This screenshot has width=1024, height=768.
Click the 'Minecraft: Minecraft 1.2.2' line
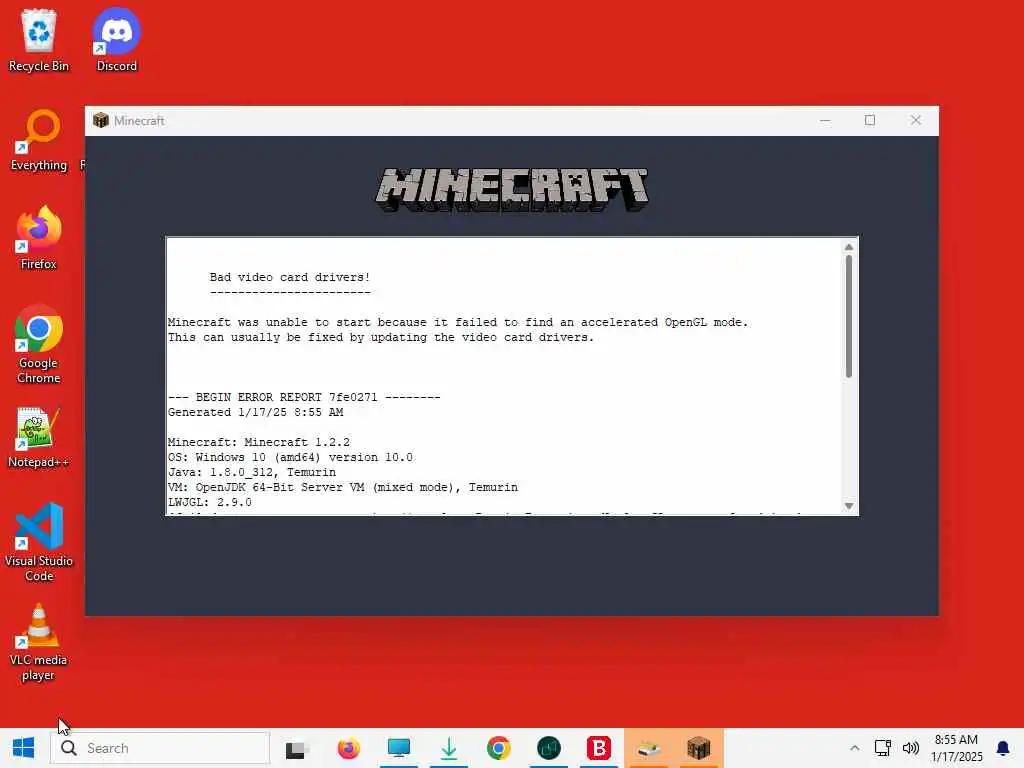click(259, 442)
